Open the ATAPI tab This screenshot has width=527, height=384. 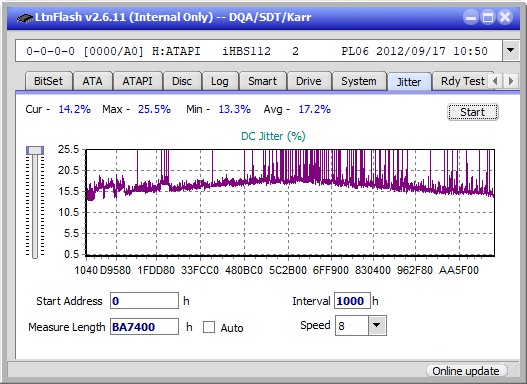pyautogui.click(x=137, y=81)
